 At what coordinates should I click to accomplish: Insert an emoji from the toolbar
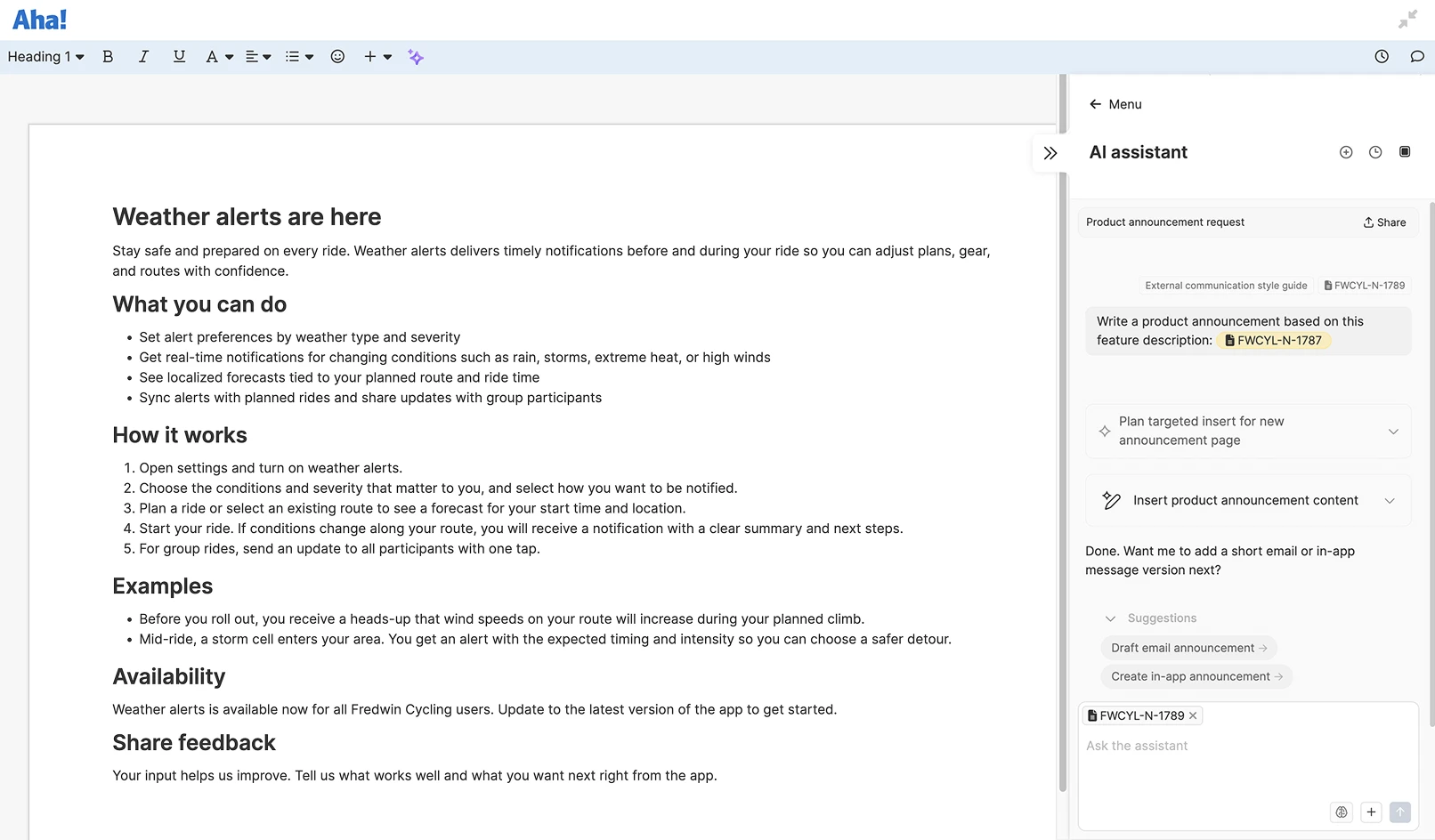337,56
